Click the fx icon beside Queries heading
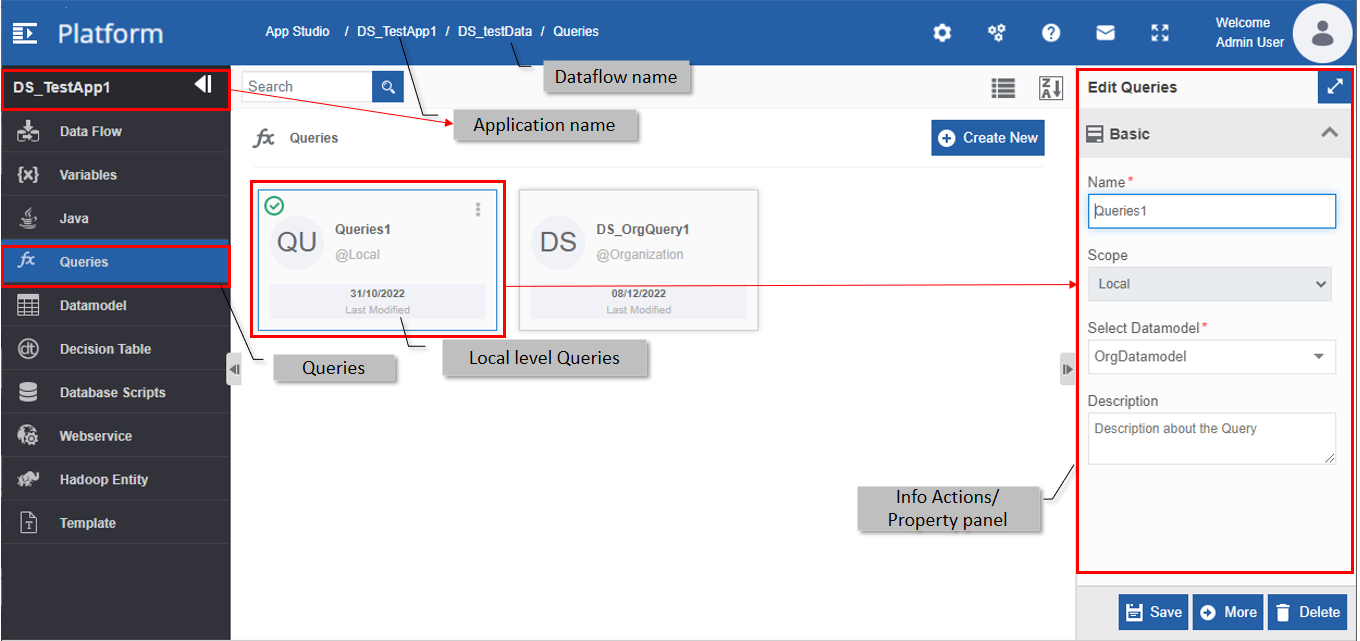1360x641 pixels. click(264, 138)
